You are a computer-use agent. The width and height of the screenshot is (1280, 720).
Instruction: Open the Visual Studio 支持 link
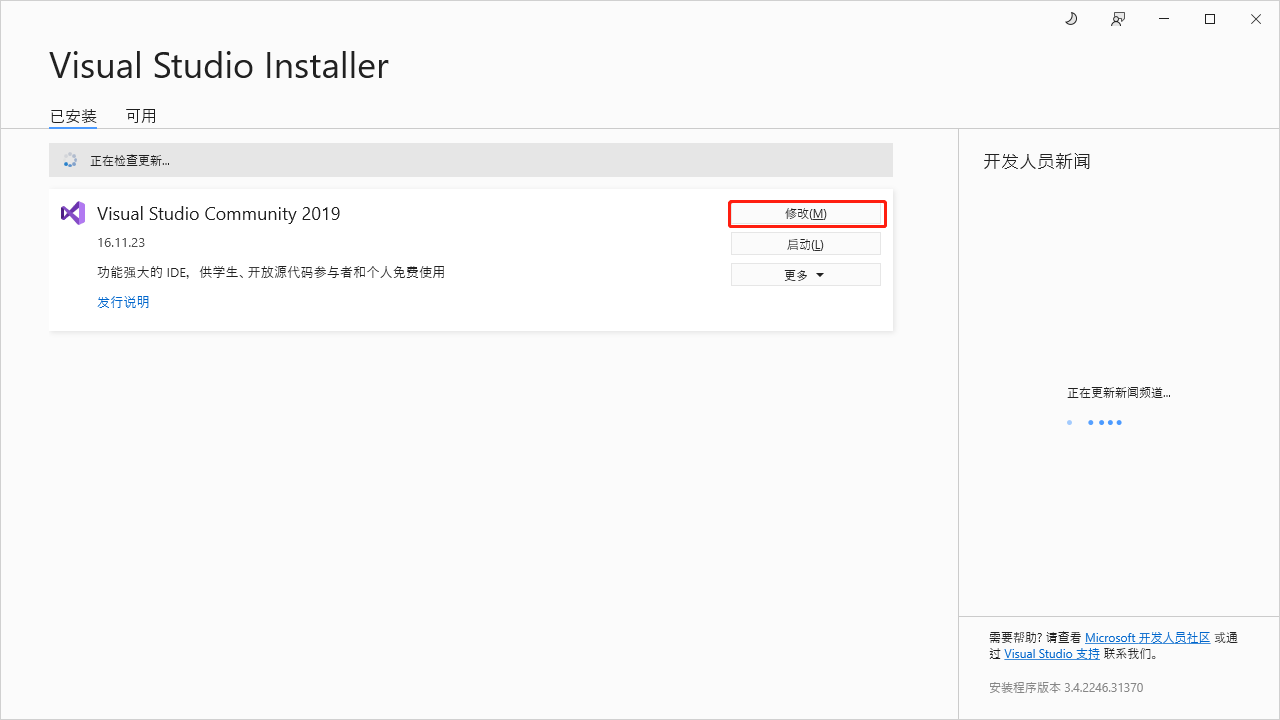(x=1052, y=654)
